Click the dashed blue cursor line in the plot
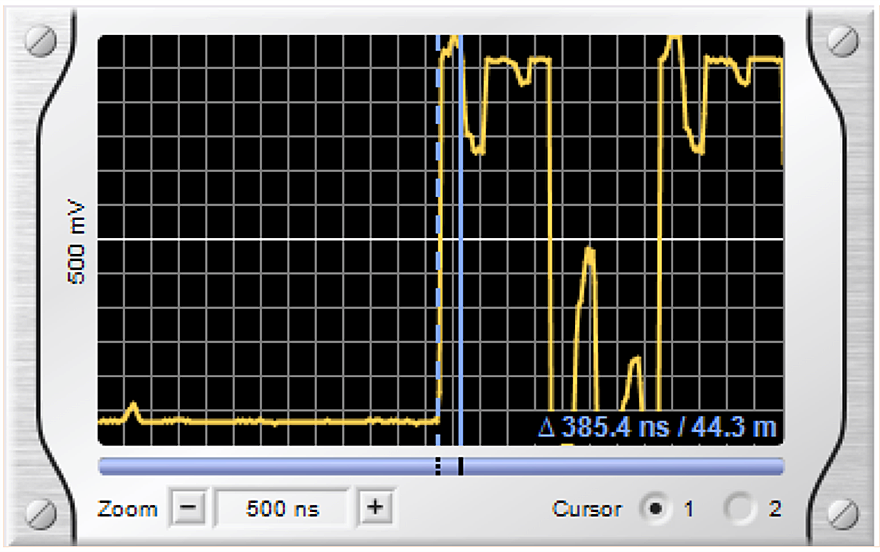 tap(438, 241)
